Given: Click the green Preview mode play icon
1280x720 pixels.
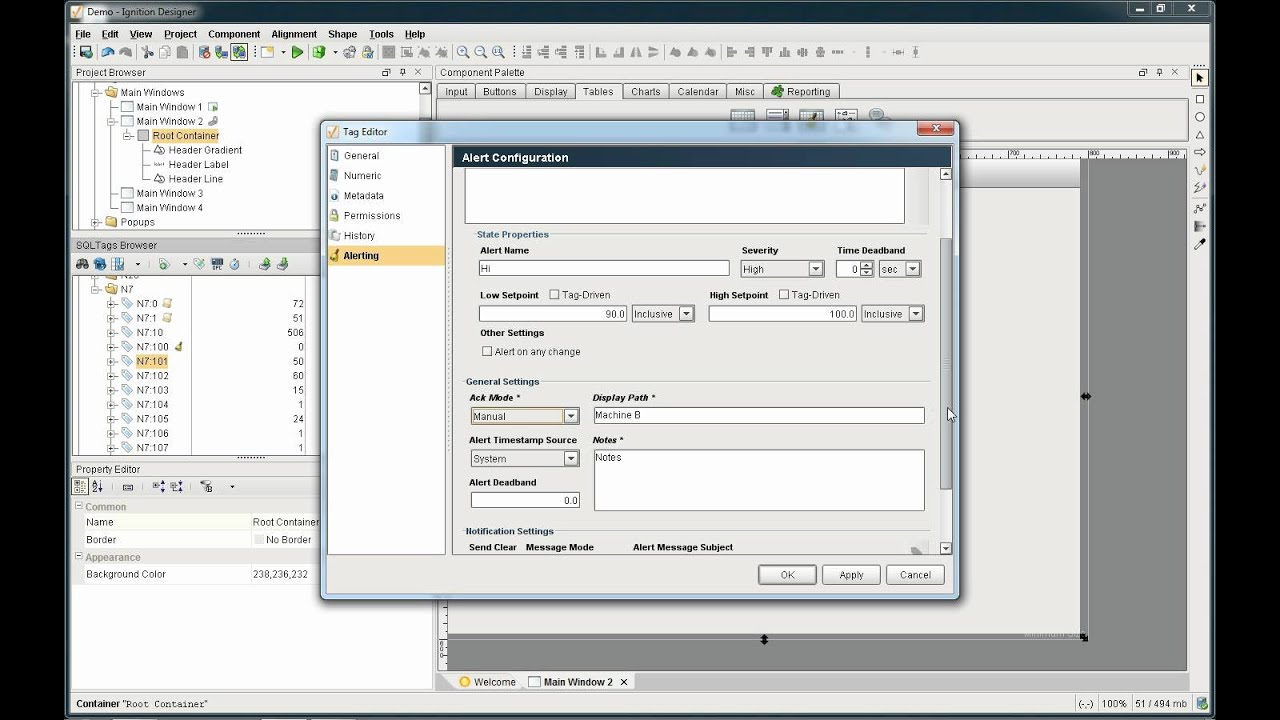Looking at the screenshot, I should coord(297,52).
